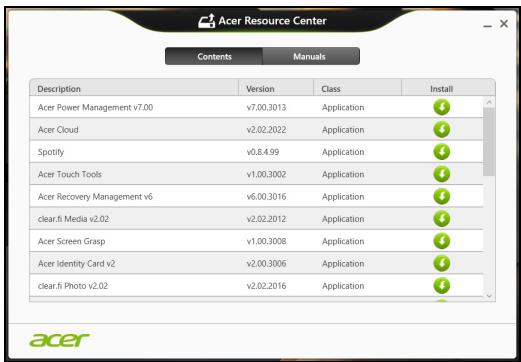The width and height of the screenshot is (521, 362).
Task: Select 'Acer Identity Card v2' entry
Action: (x=76, y=264)
